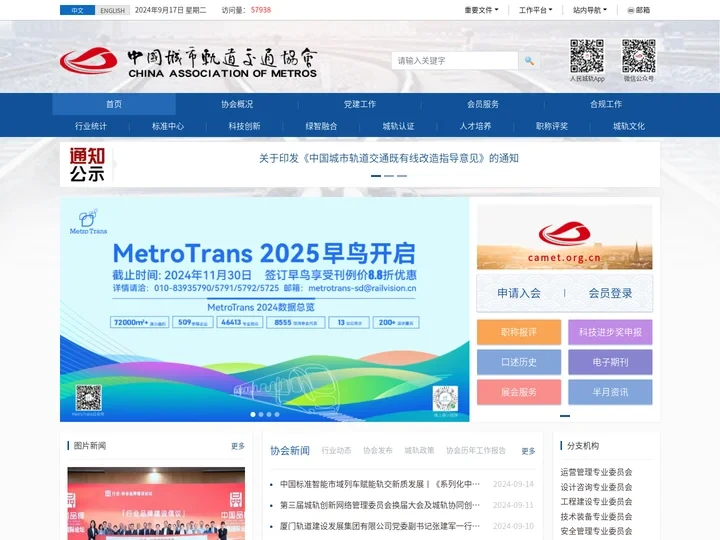Click the red 展会服务 button

[519, 392]
